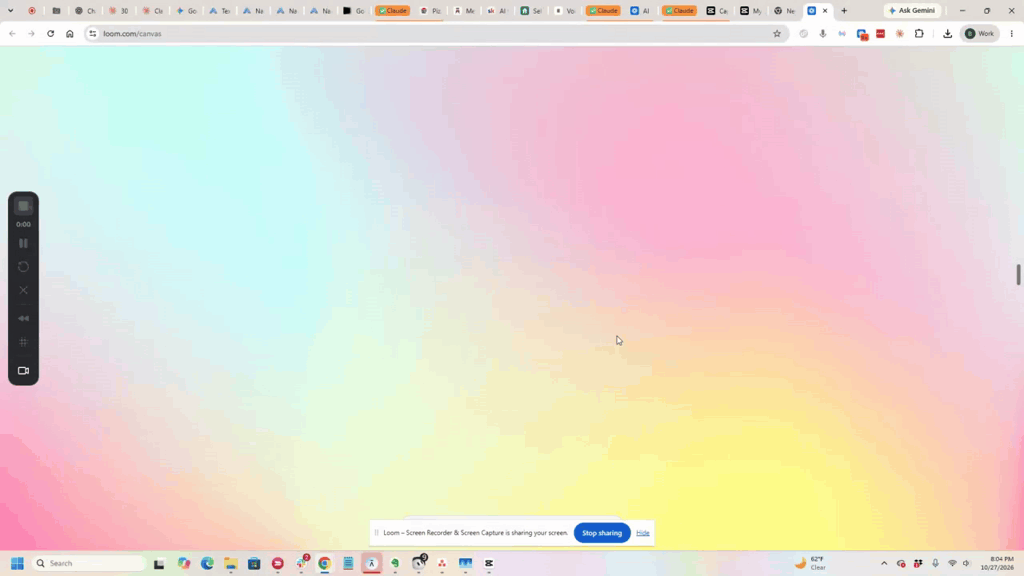The image size is (1024, 576).
Task: Open Microsoft Edge from the taskbar
Action: 207,563
